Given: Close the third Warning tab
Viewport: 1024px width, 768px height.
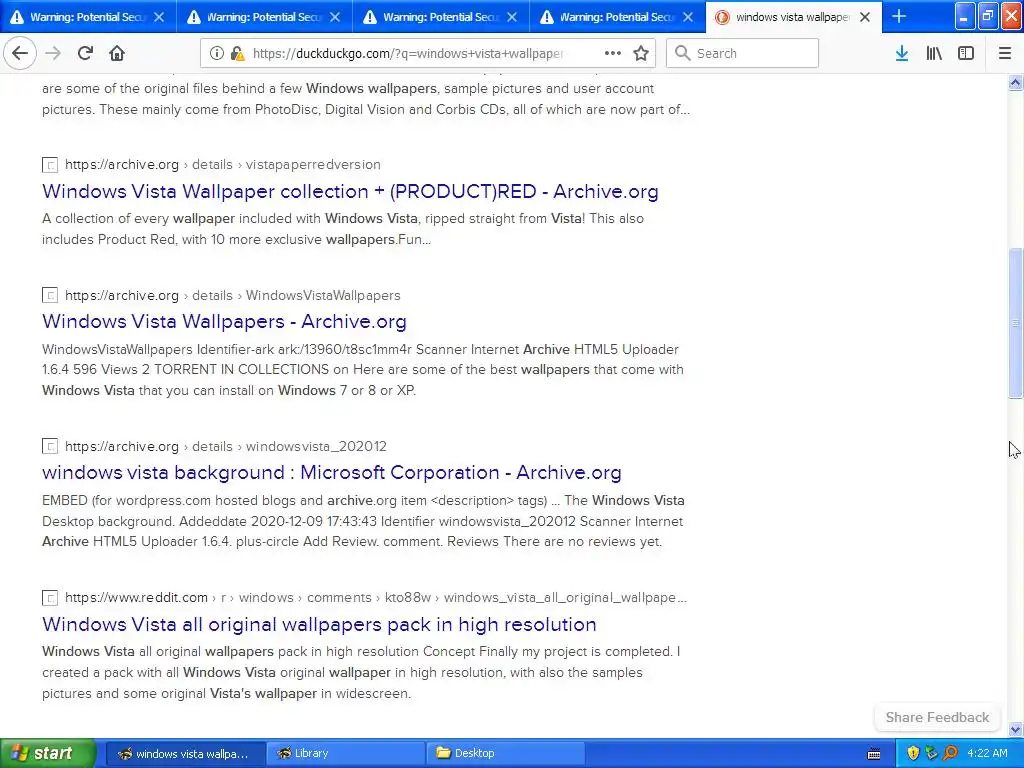Looking at the screenshot, I should 512,17.
